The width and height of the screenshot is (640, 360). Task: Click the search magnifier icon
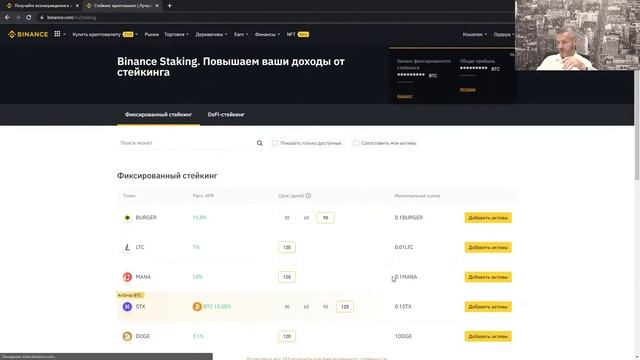pyautogui.click(x=260, y=143)
